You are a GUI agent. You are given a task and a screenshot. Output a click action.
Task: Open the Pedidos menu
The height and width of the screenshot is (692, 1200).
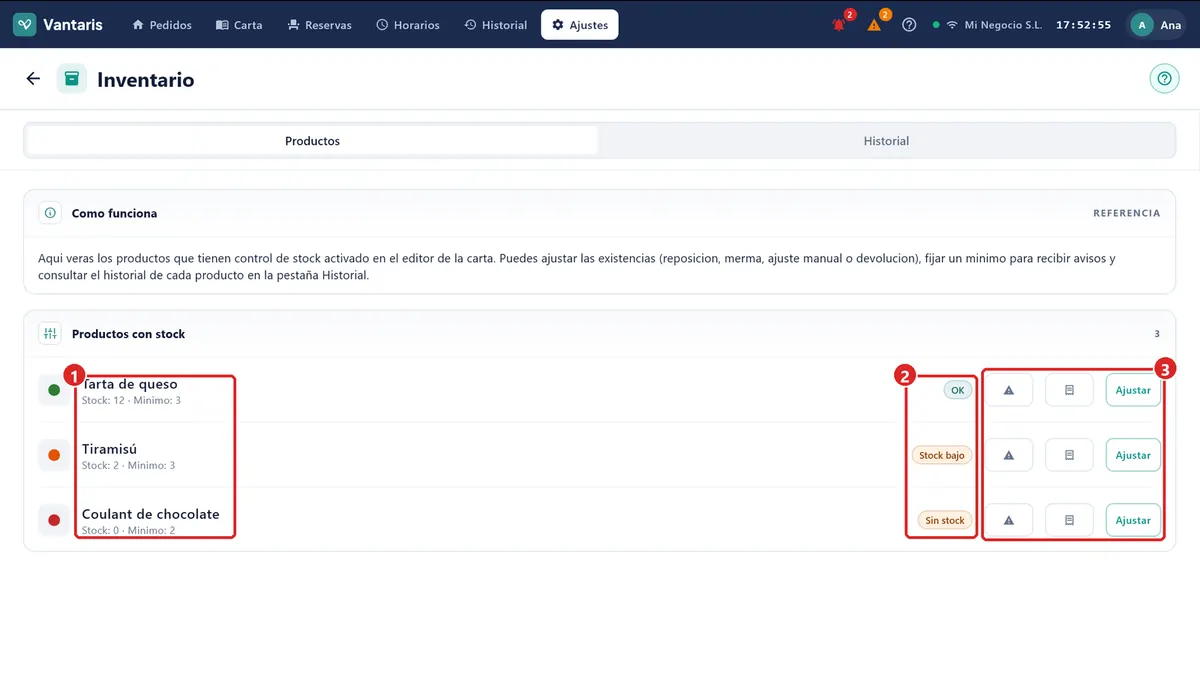(x=162, y=25)
